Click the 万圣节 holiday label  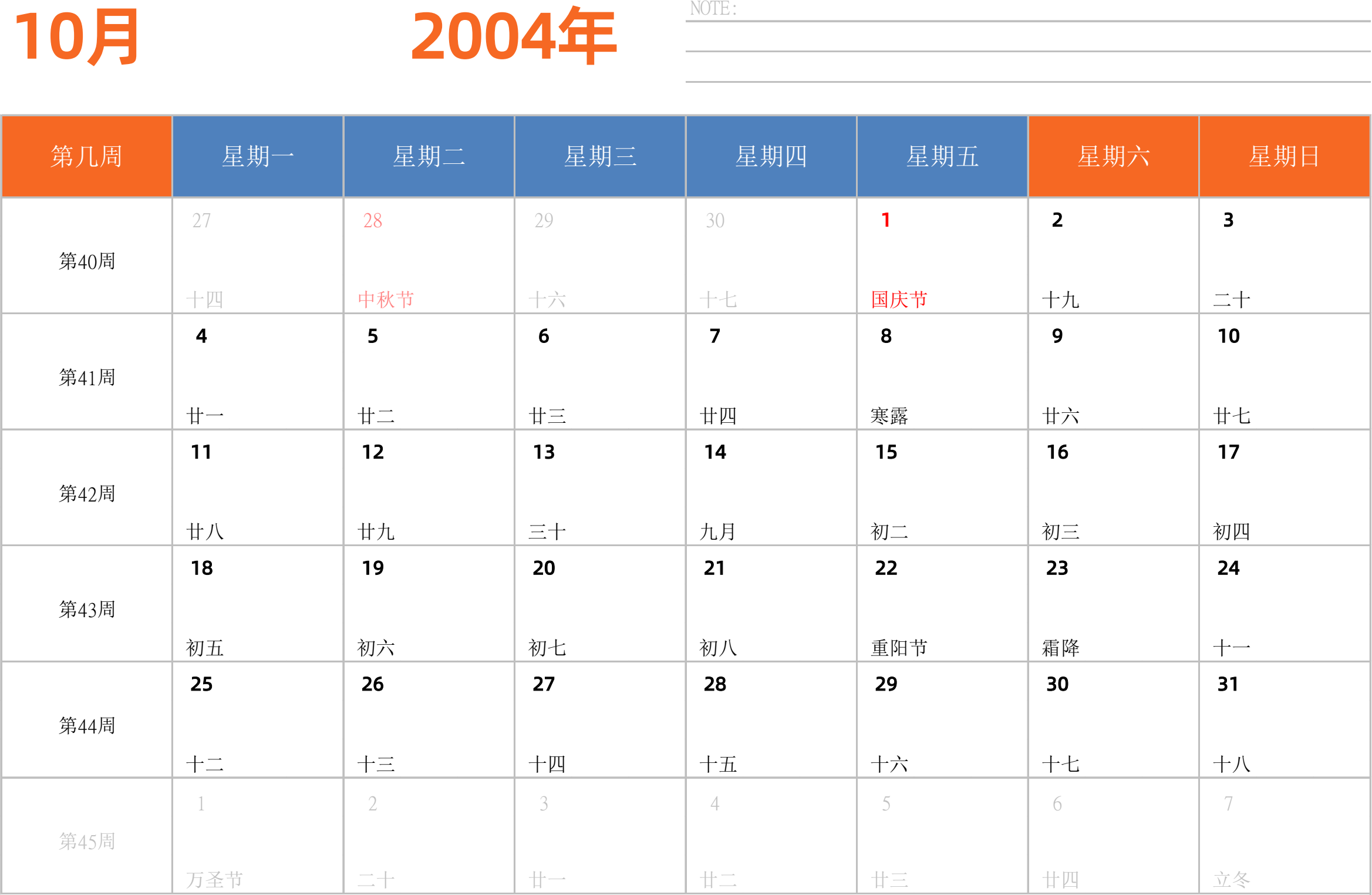point(214,880)
